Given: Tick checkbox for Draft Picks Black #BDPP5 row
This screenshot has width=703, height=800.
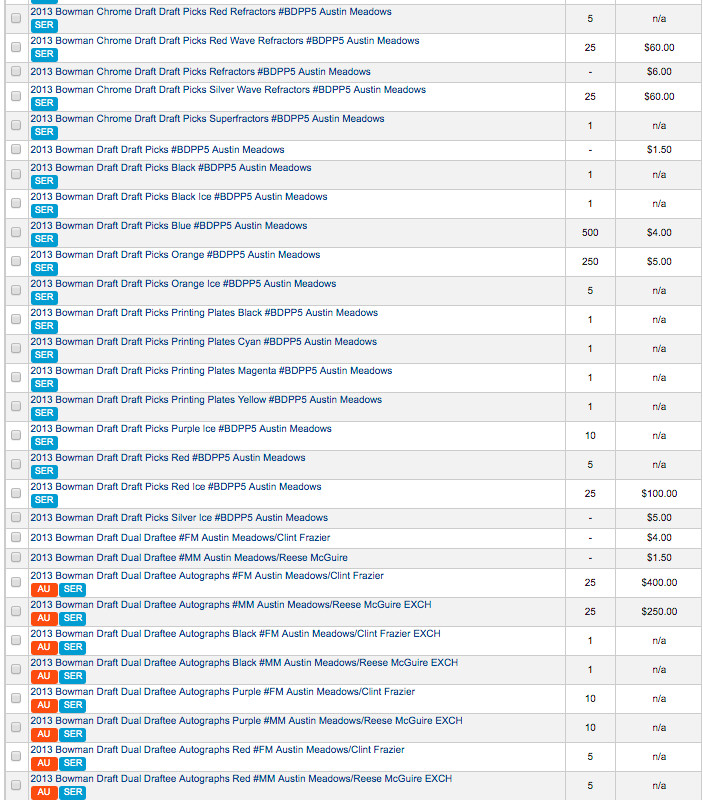Looking at the screenshot, I should [16, 174].
